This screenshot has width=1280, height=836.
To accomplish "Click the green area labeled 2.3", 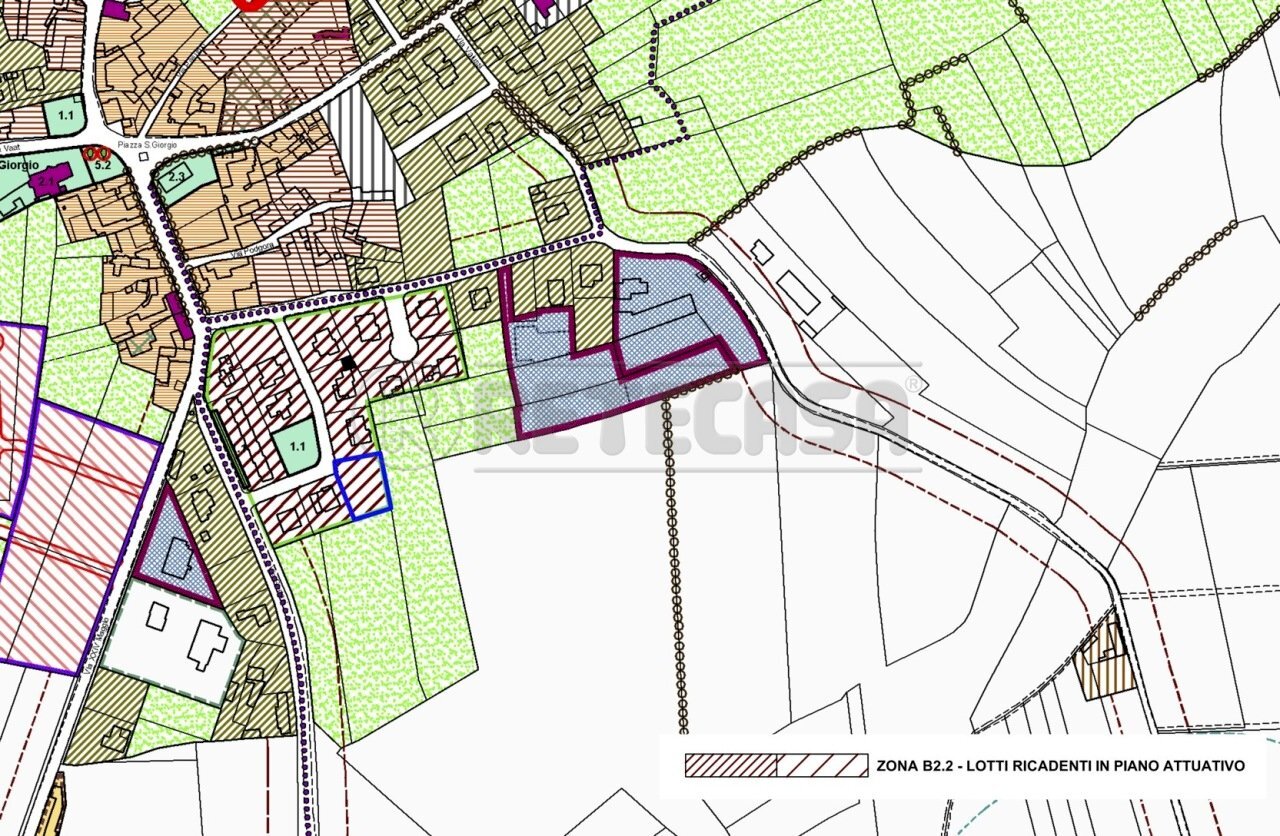I will pyautogui.click(x=177, y=177).
